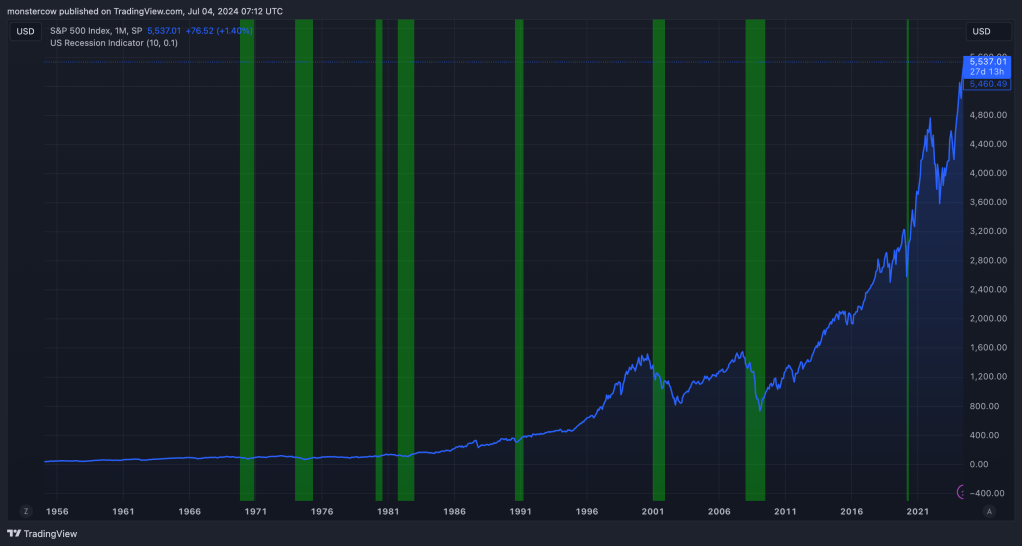Click the purple circular marker near -400.00
Image resolution: width=1022 pixels, height=546 pixels.
click(x=961, y=491)
